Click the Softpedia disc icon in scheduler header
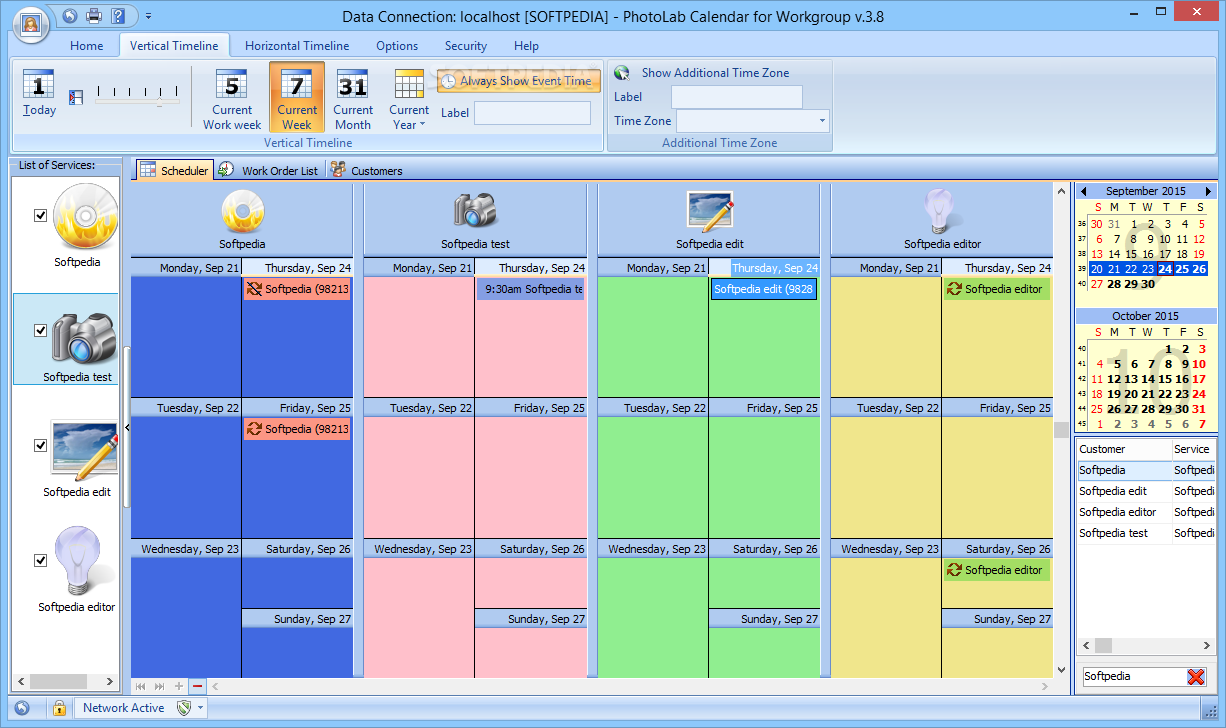 pos(242,210)
